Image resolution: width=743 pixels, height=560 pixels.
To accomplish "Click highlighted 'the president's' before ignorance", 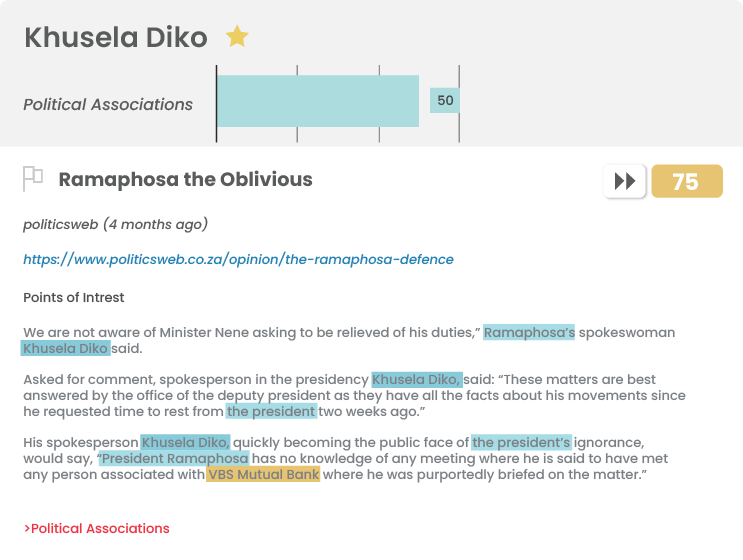I will 521,442.
